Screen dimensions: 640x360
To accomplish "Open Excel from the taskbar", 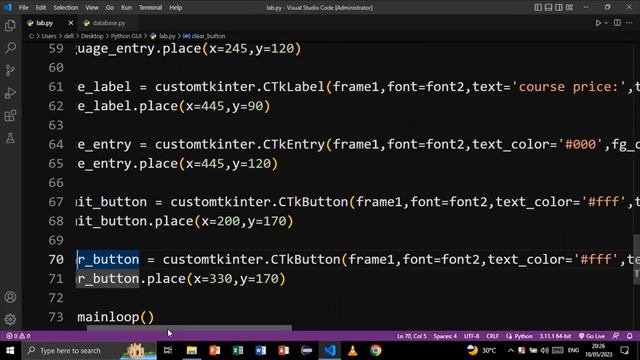I will [x=238, y=351].
